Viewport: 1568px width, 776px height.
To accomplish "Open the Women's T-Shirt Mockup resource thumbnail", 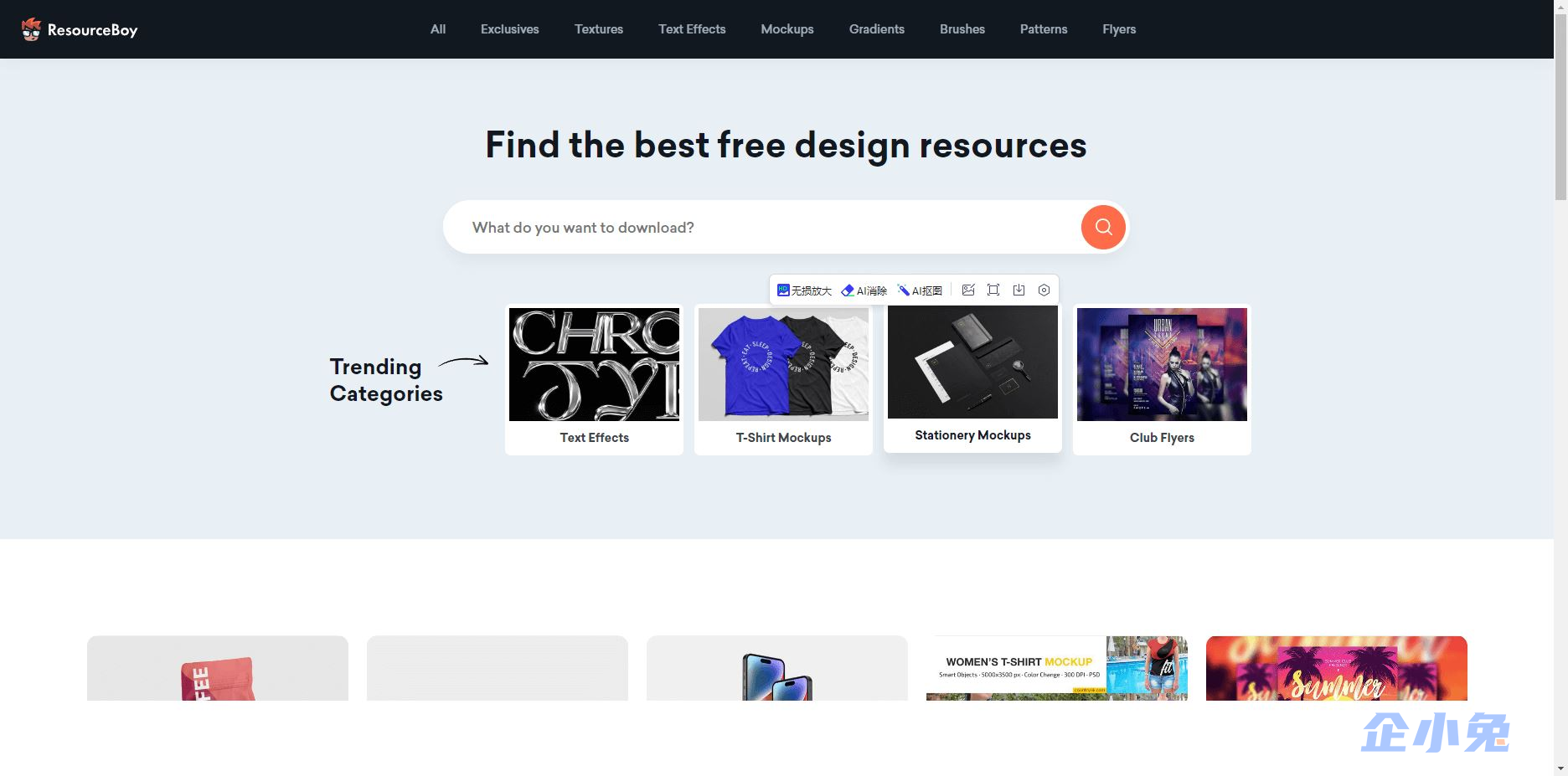I will pyautogui.click(x=1057, y=668).
